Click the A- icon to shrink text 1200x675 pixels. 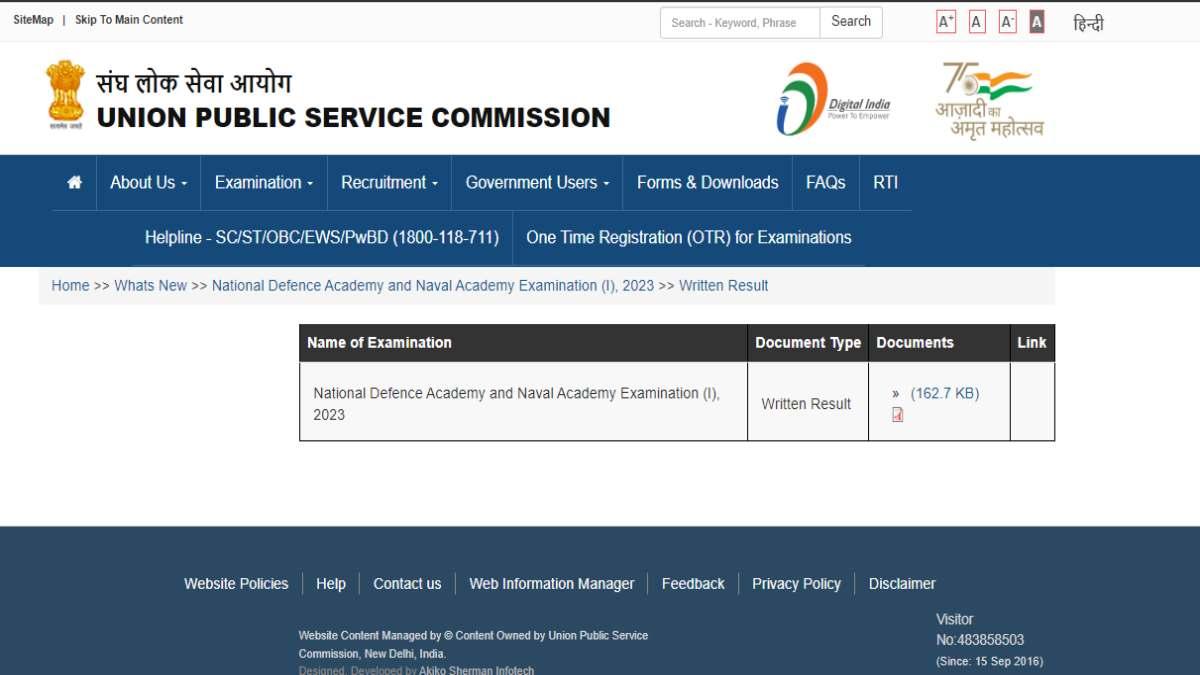(1006, 20)
